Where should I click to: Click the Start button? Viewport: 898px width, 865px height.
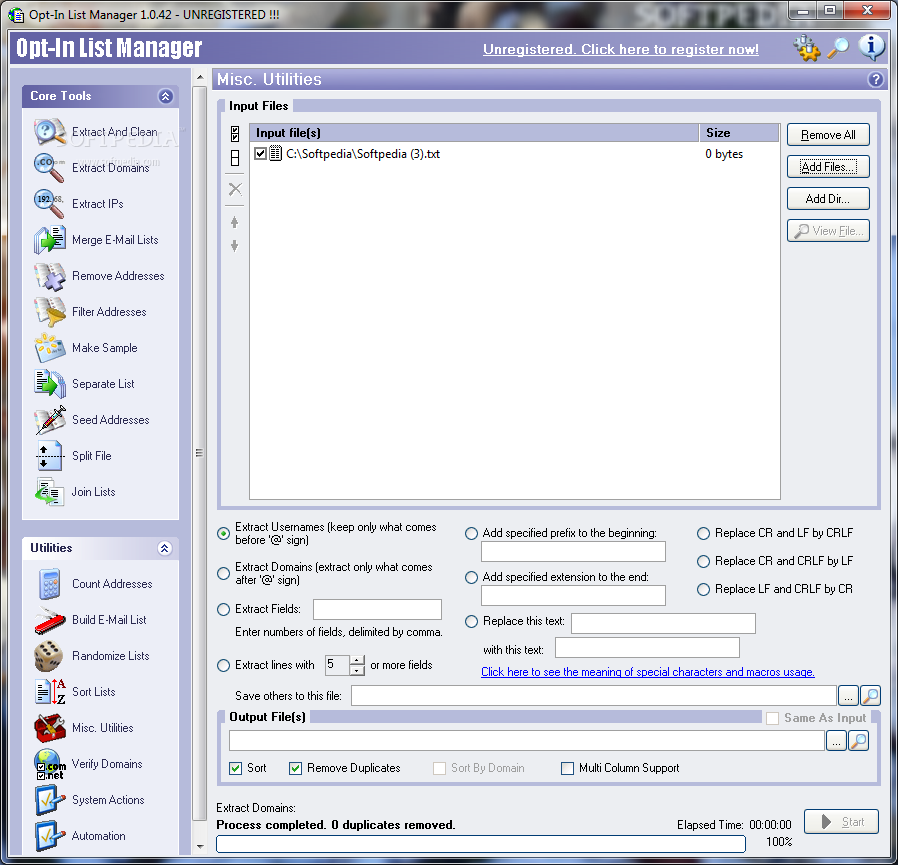click(841, 822)
